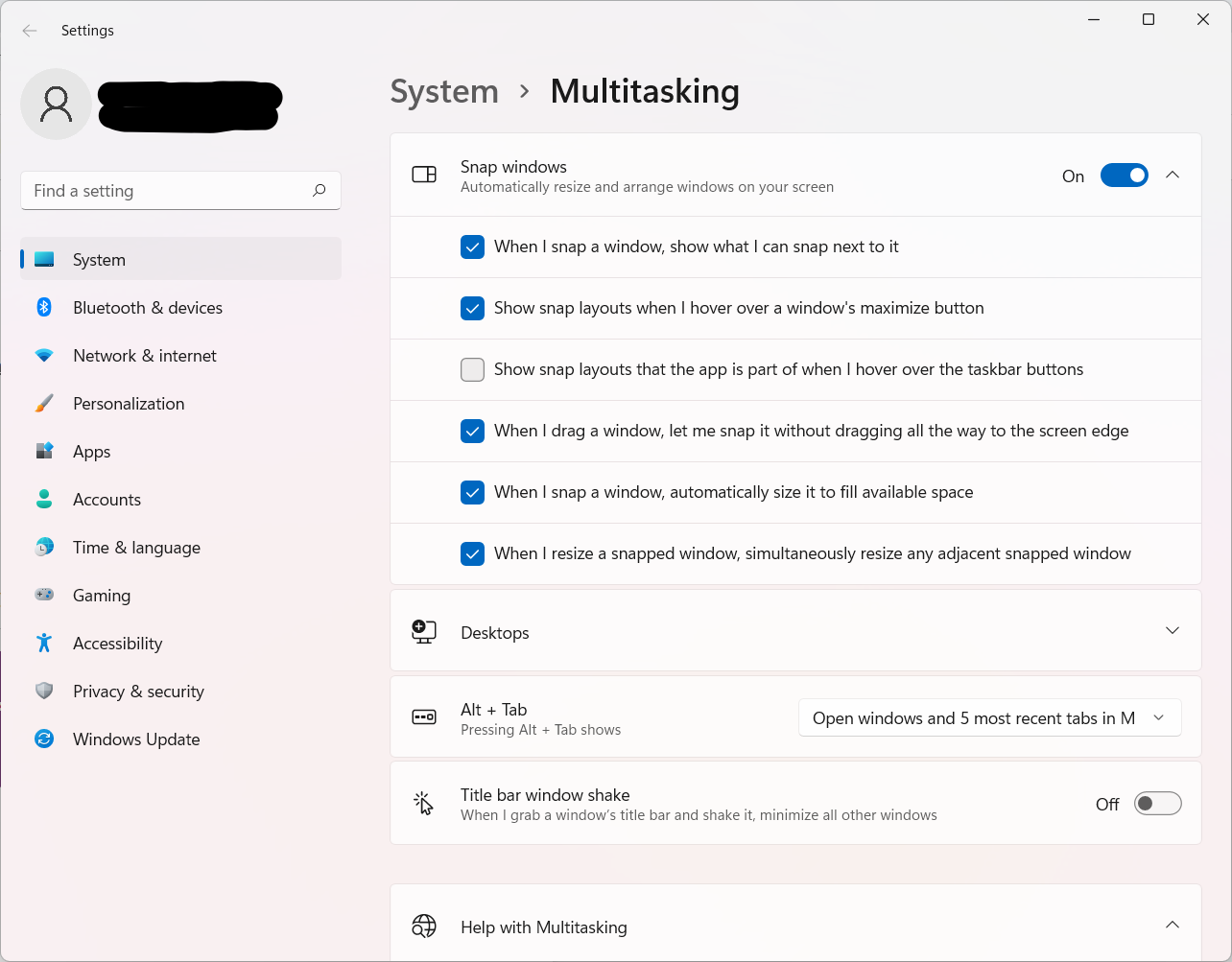
Task: Open Personalization settings page
Action: pyautogui.click(x=180, y=404)
